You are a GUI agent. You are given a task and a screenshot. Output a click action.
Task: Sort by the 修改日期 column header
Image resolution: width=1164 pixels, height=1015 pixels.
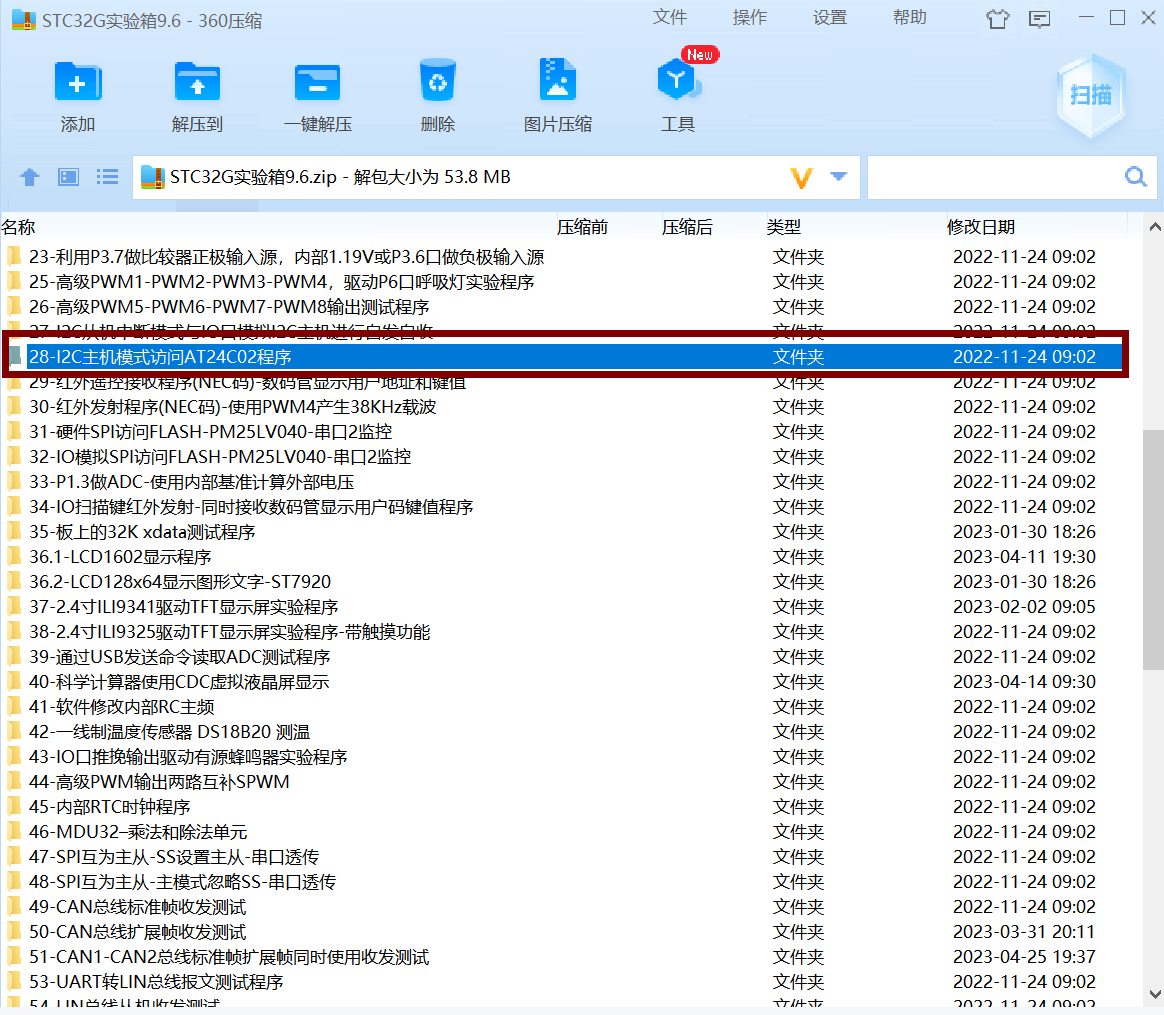click(981, 226)
